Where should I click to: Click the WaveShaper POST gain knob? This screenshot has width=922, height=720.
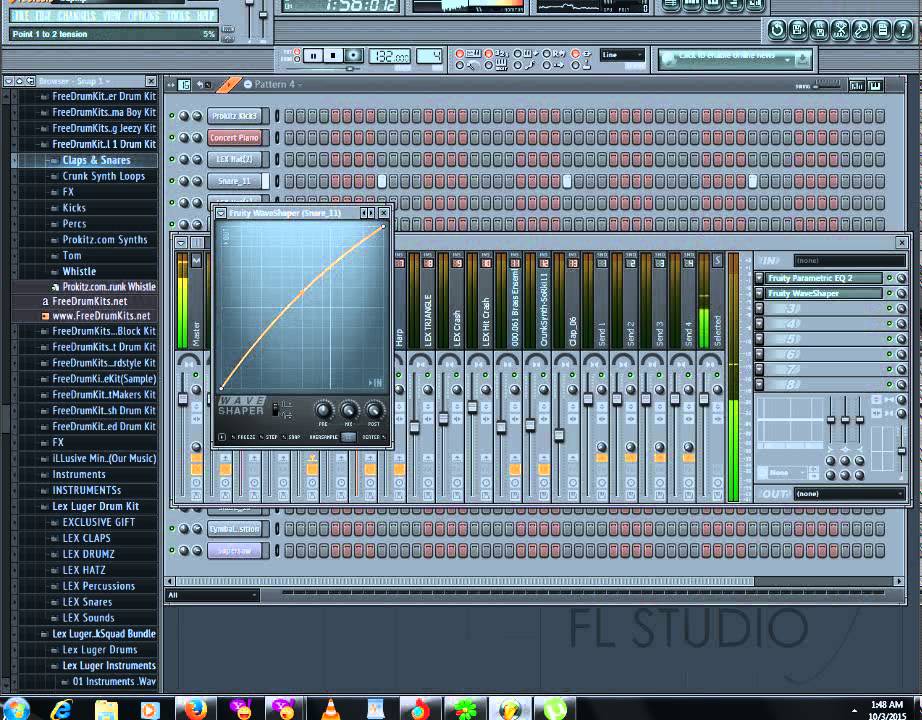pyautogui.click(x=374, y=410)
